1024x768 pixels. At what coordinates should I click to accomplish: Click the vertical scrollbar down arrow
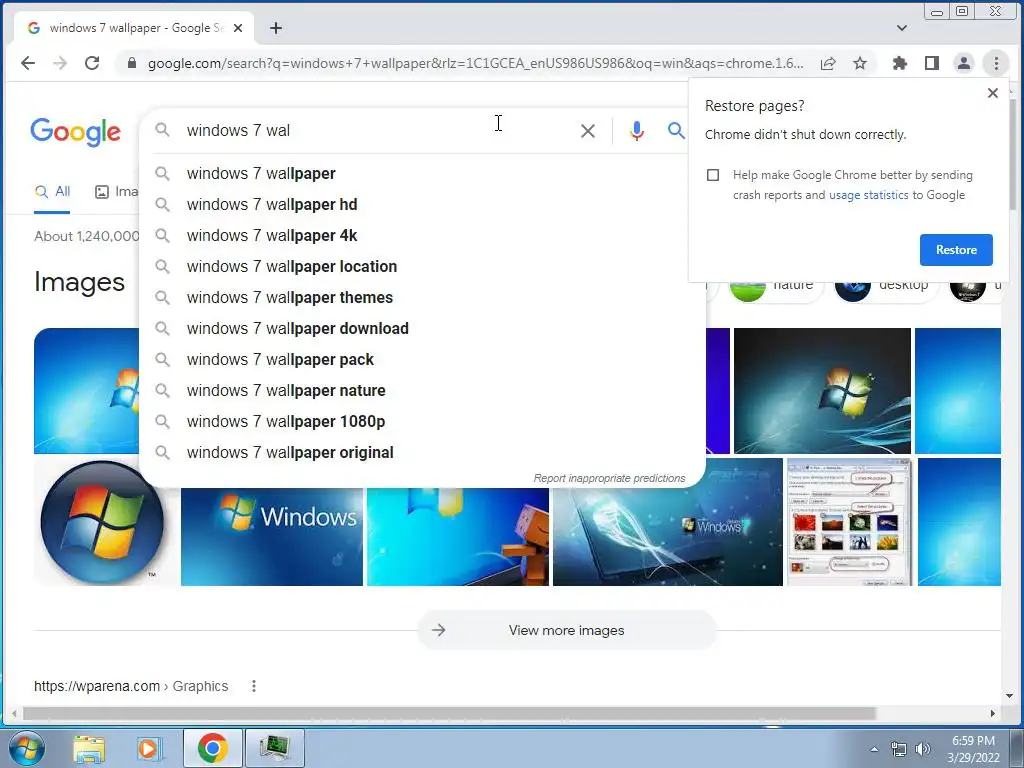coord(1010,696)
